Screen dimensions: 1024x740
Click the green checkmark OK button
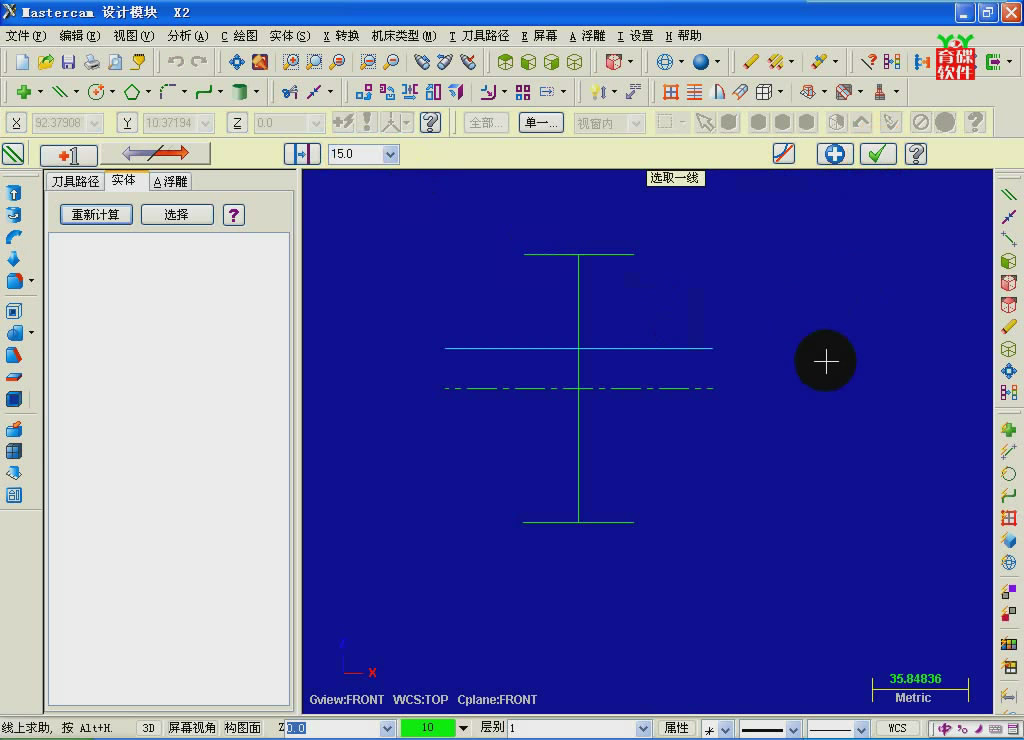point(877,154)
